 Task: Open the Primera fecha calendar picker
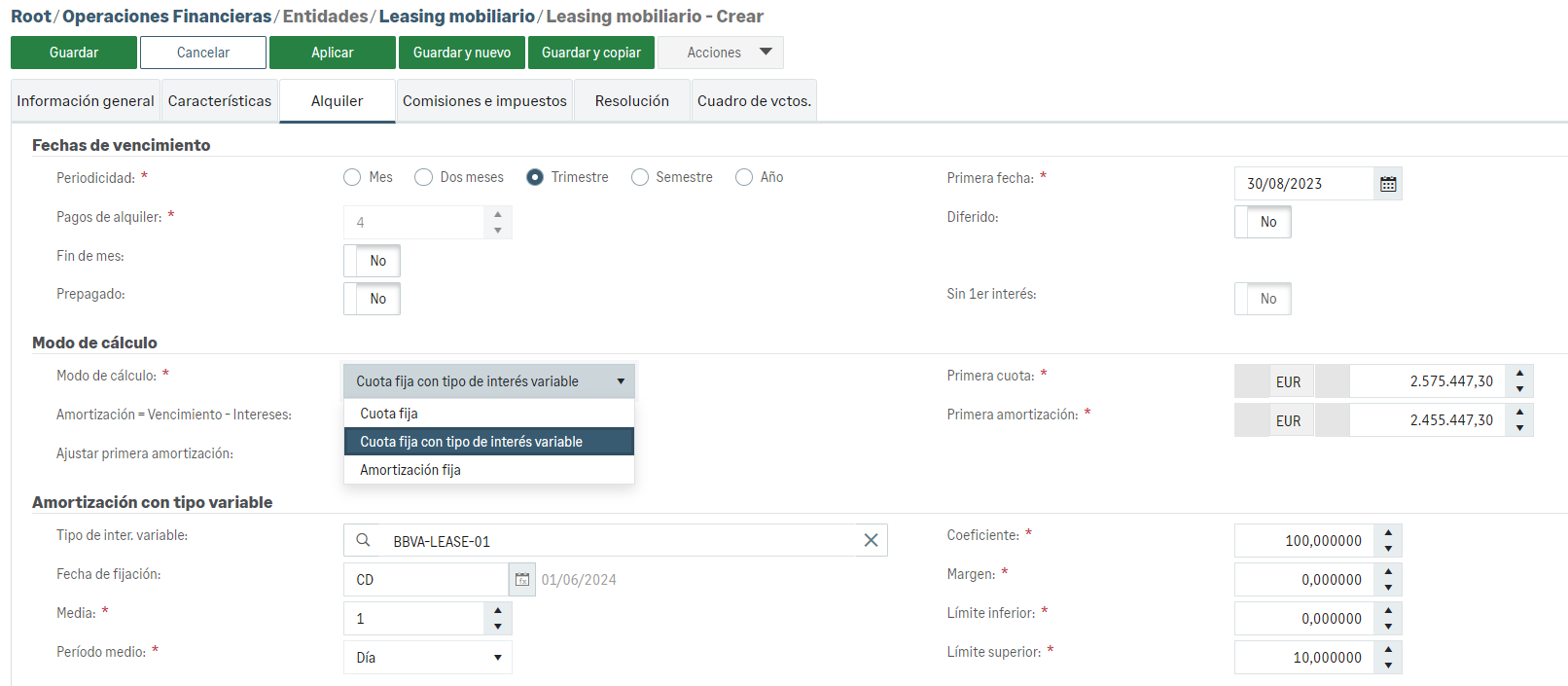click(x=1388, y=184)
